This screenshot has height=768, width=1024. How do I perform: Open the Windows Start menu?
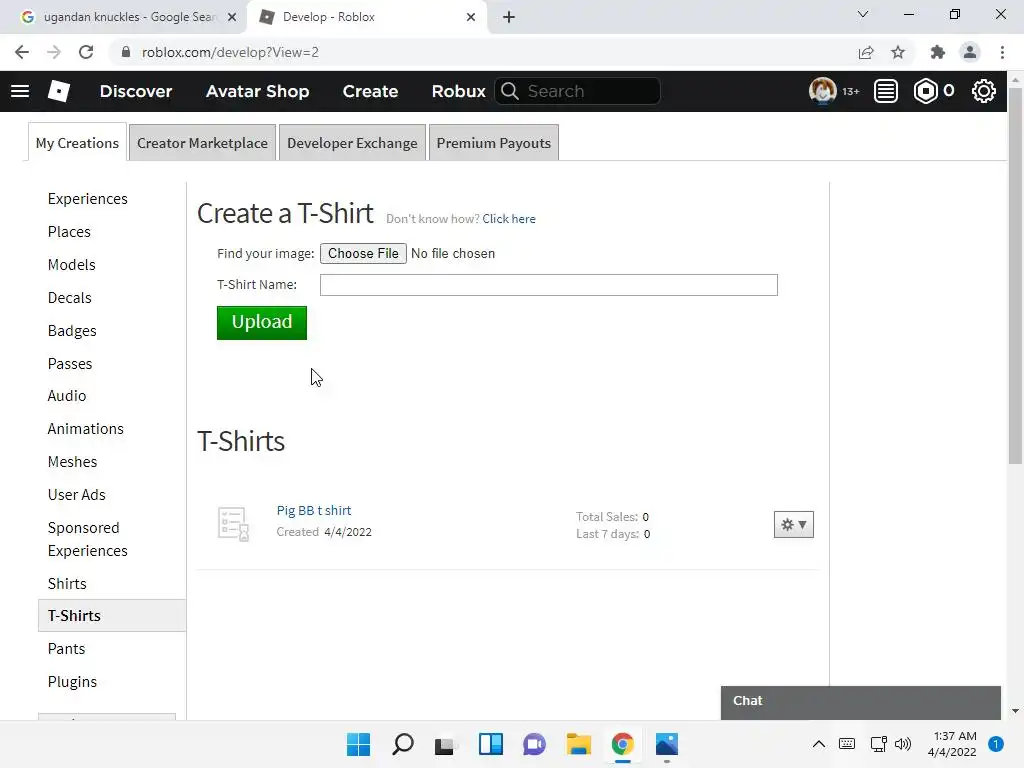coord(358,744)
